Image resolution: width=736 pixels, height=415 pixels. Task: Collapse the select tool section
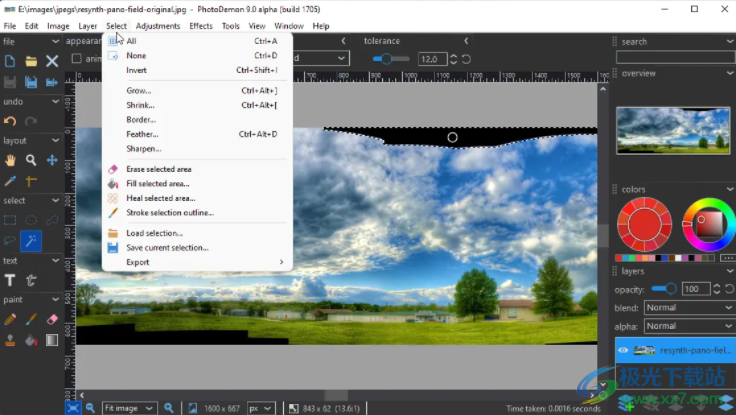click(x=55, y=200)
